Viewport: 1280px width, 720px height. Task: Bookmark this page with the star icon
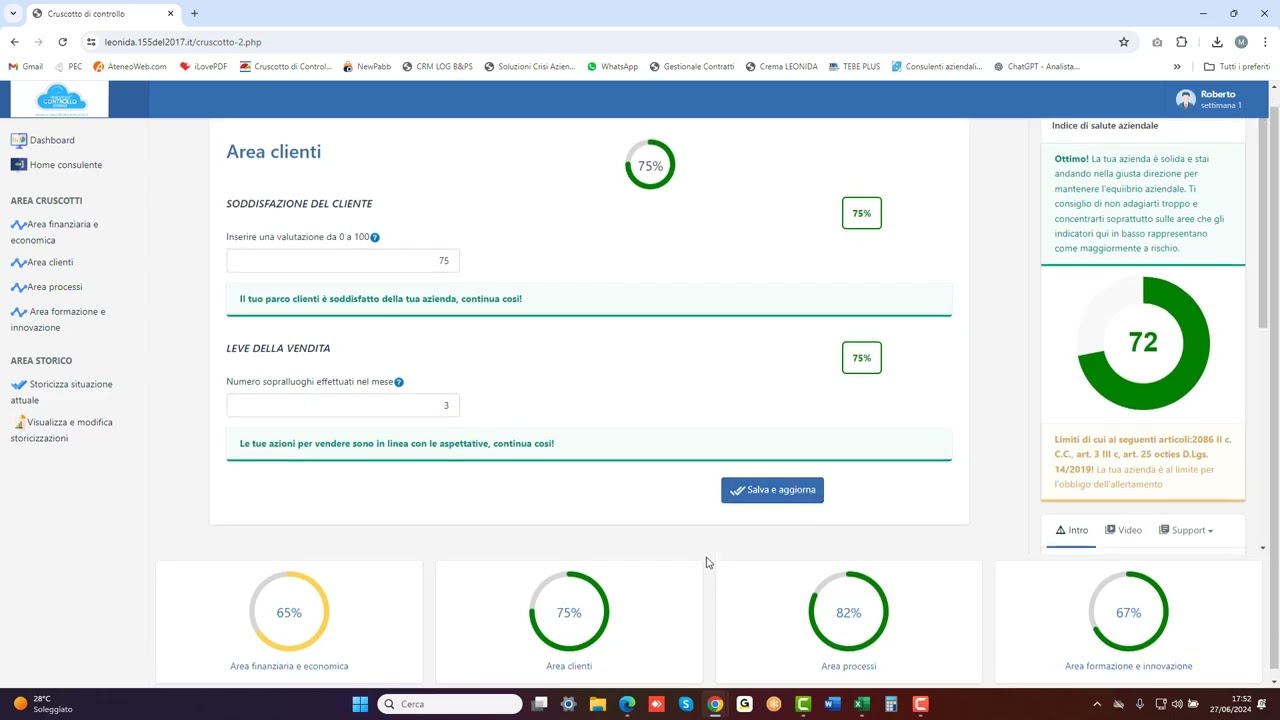[1124, 42]
